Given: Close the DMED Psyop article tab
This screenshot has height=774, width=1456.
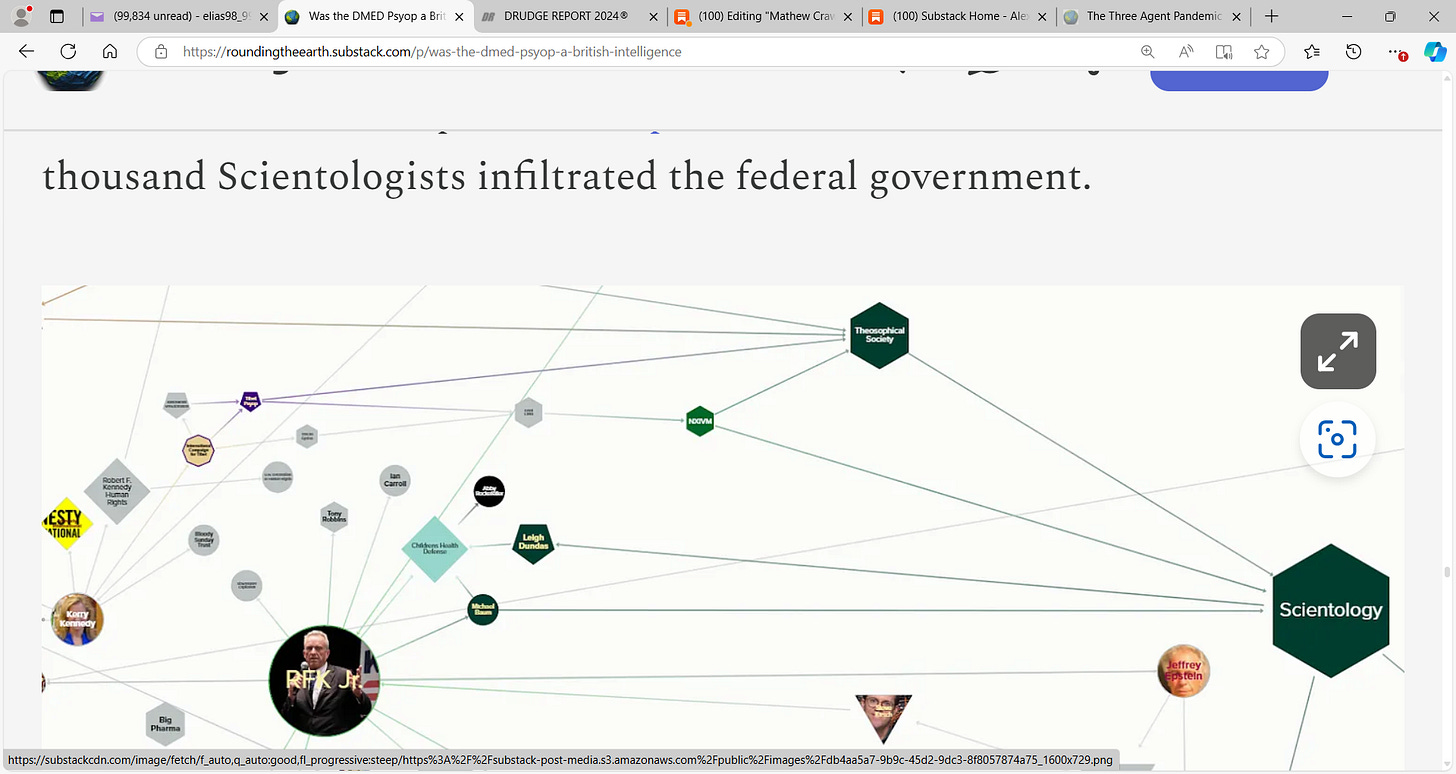Looking at the screenshot, I should [457, 17].
